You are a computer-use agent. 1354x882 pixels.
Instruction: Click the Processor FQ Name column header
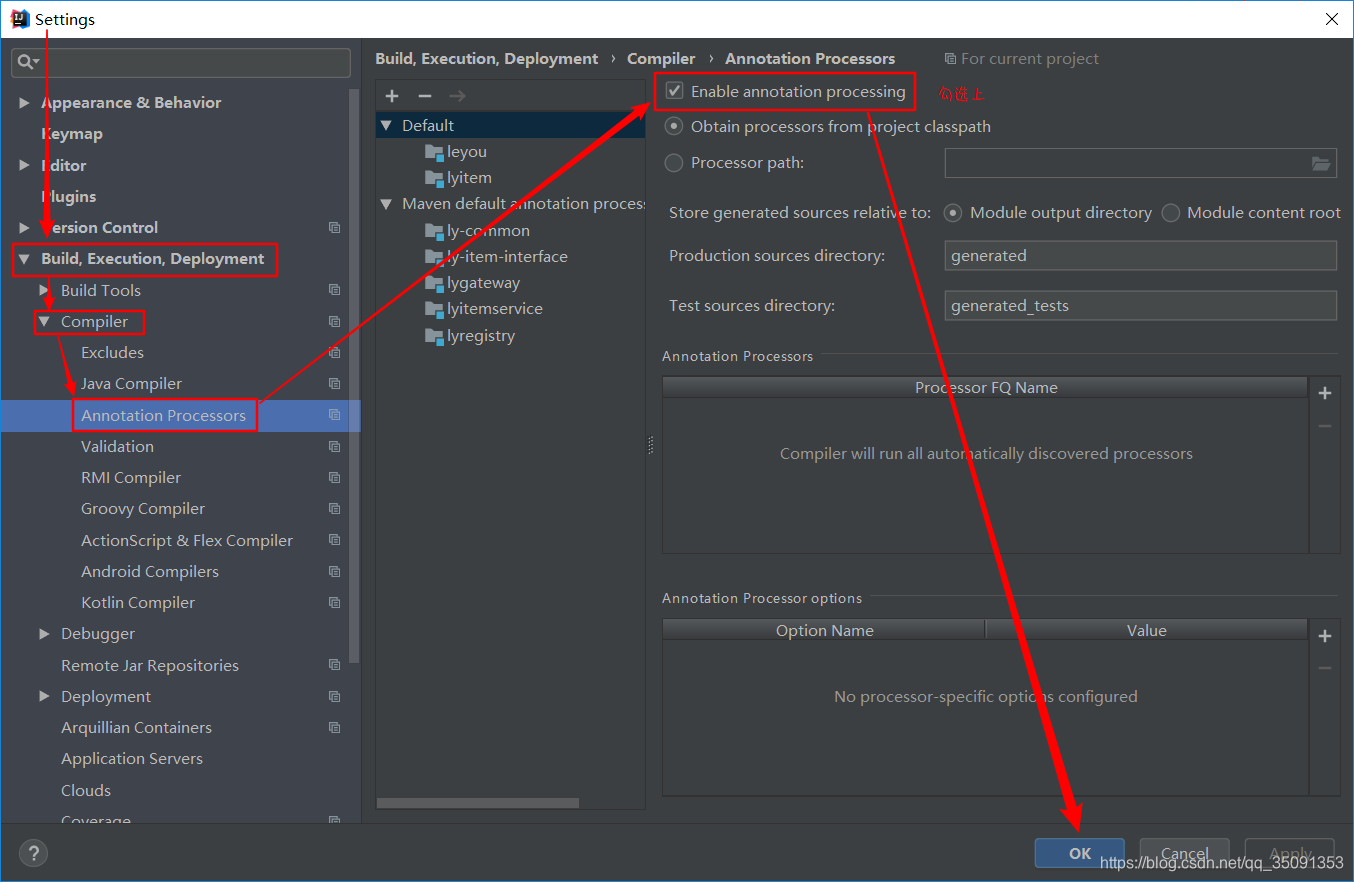(x=985, y=388)
